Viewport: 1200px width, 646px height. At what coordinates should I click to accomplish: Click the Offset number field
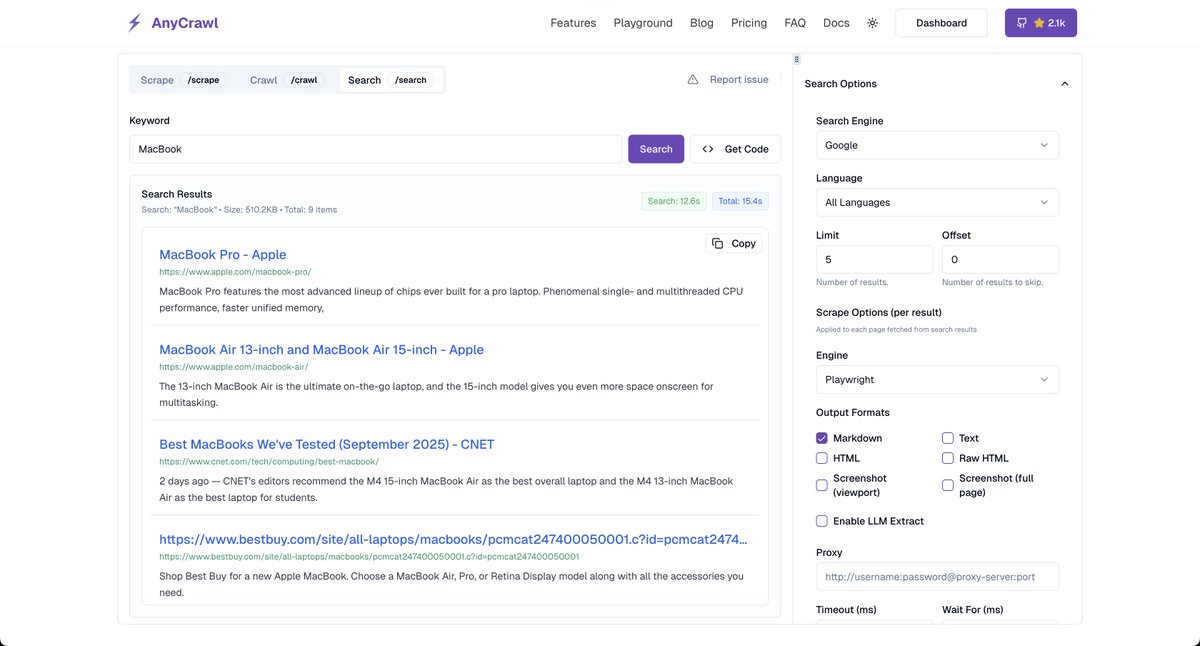pos(1000,259)
